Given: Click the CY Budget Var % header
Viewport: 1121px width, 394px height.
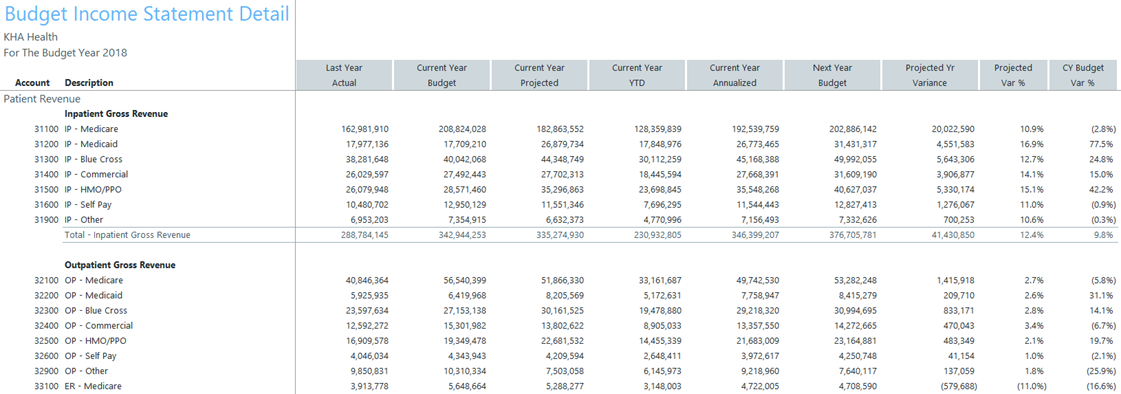Looking at the screenshot, I should pyautogui.click(x=1083, y=75).
